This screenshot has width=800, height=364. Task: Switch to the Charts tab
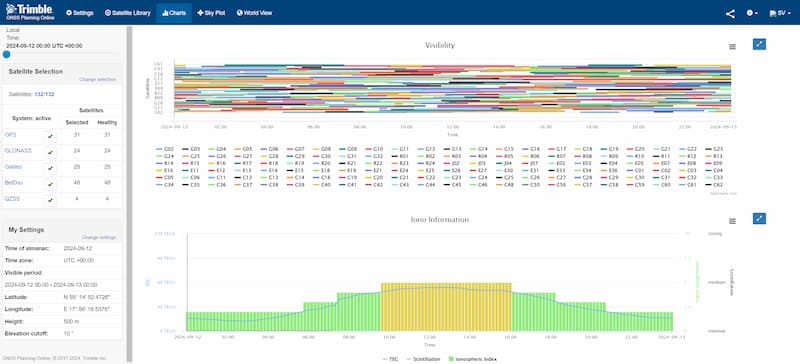tap(174, 13)
